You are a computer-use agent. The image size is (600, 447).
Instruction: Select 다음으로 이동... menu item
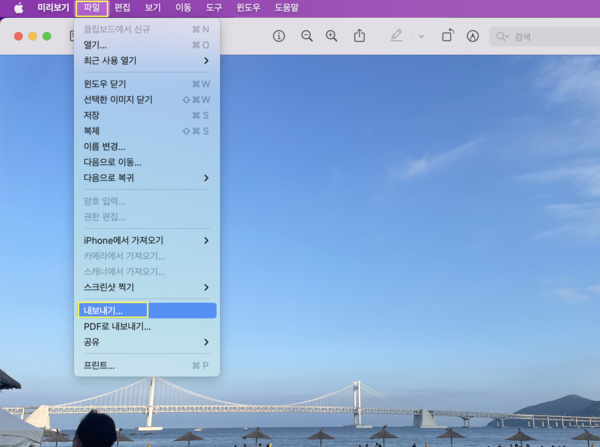tap(147, 162)
